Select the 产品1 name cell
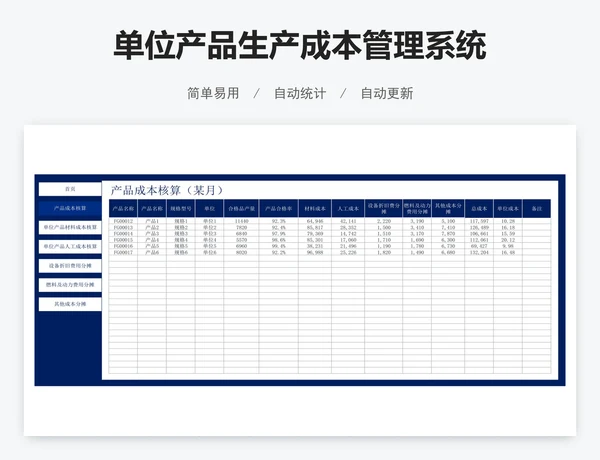Viewport: 600px width, 460px height. pos(152,221)
